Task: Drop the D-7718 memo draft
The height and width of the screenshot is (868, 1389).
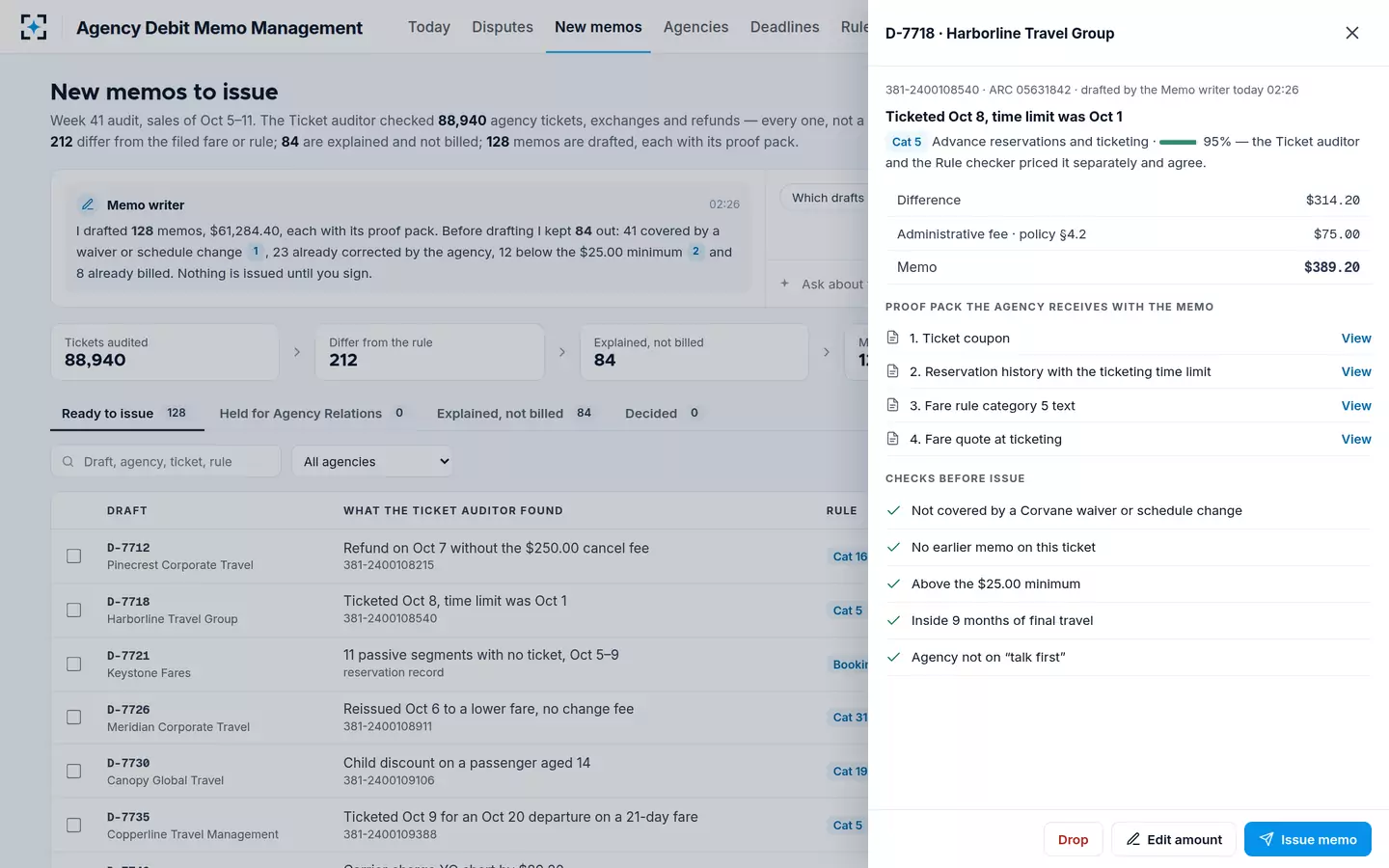Action: tap(1074, 839)
